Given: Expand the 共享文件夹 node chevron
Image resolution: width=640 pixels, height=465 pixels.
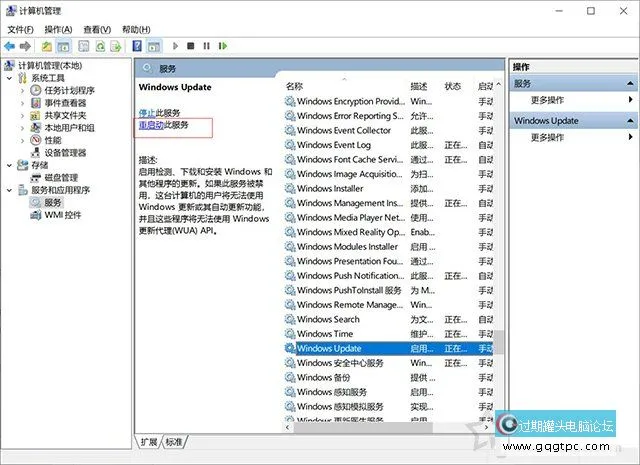Looking at the screenshot, I should pyautogui.click(x=22, y=116).
